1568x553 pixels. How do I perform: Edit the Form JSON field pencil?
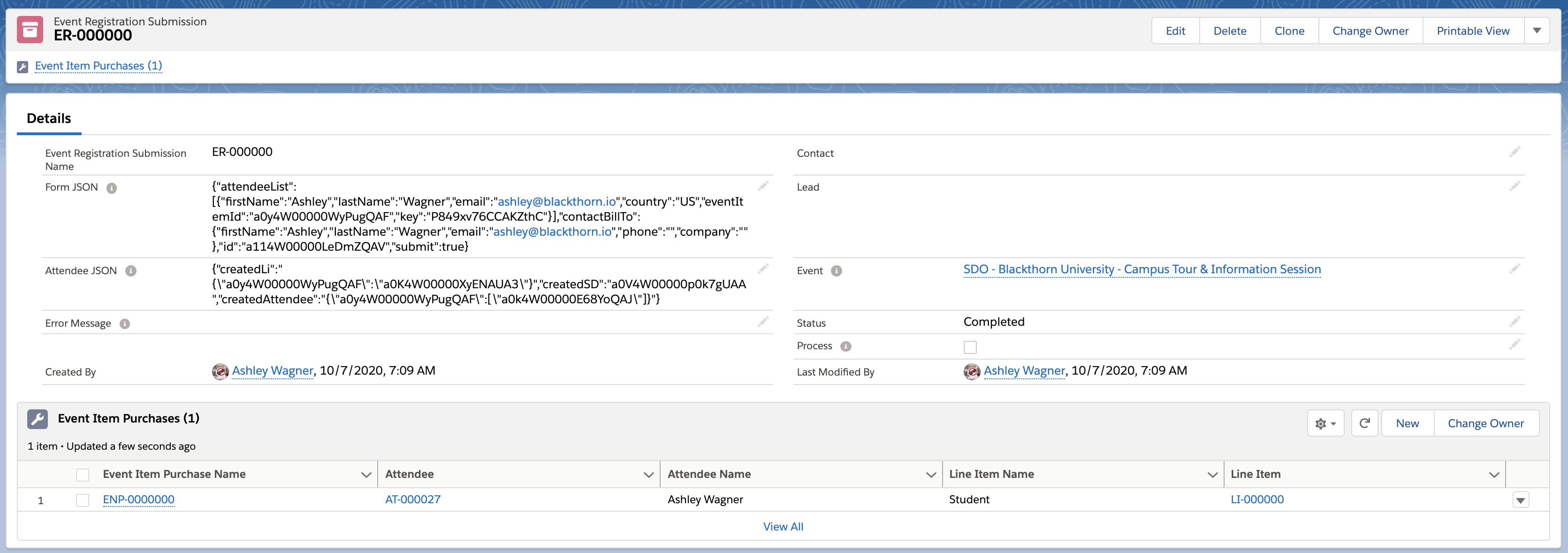763,186
